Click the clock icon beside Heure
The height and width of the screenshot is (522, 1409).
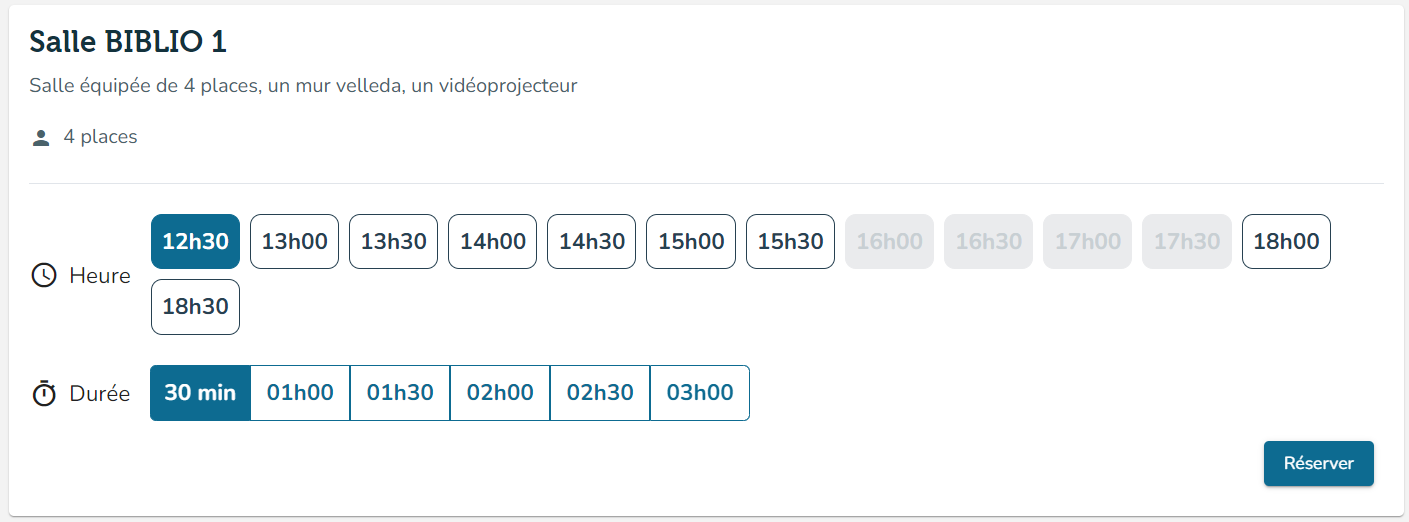[44, 275]
